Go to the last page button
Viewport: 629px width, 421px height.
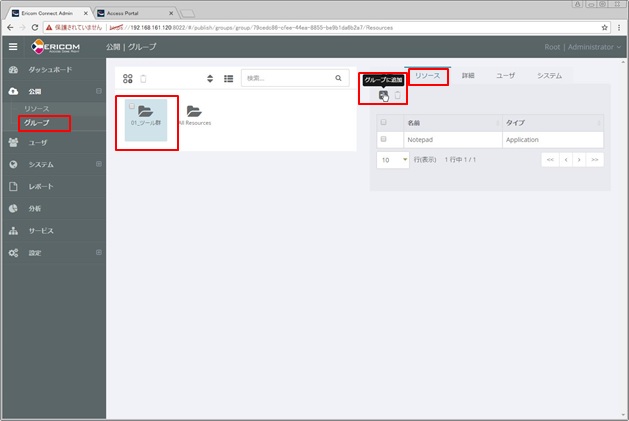click(x=596, y=159)
